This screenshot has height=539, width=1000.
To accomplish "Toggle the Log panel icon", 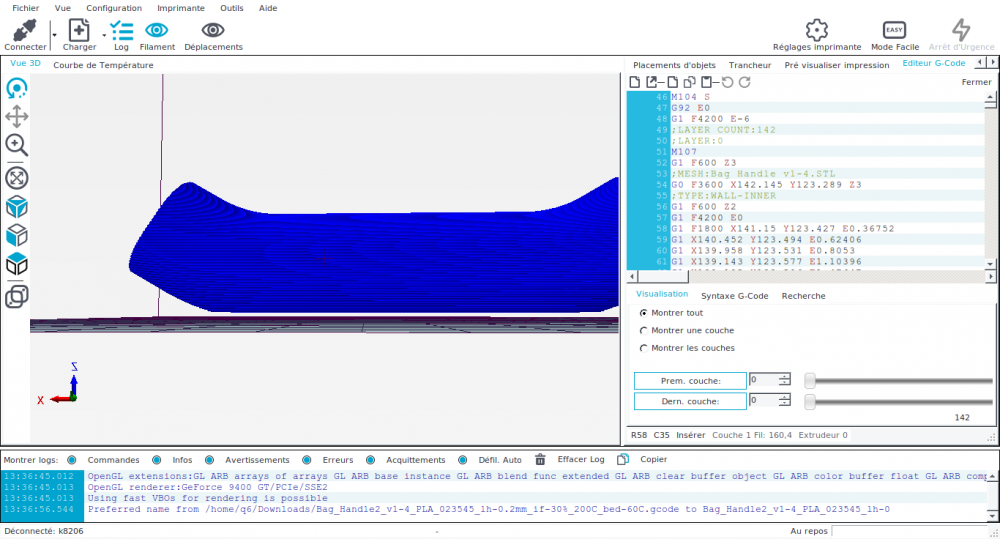I will tap(121, 31).
